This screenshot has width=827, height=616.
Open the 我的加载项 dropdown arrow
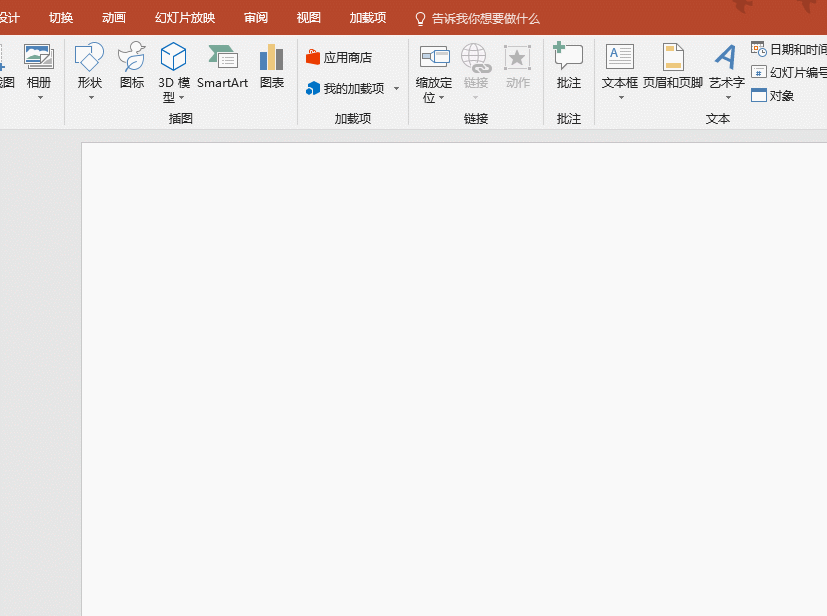coord(396,89)
